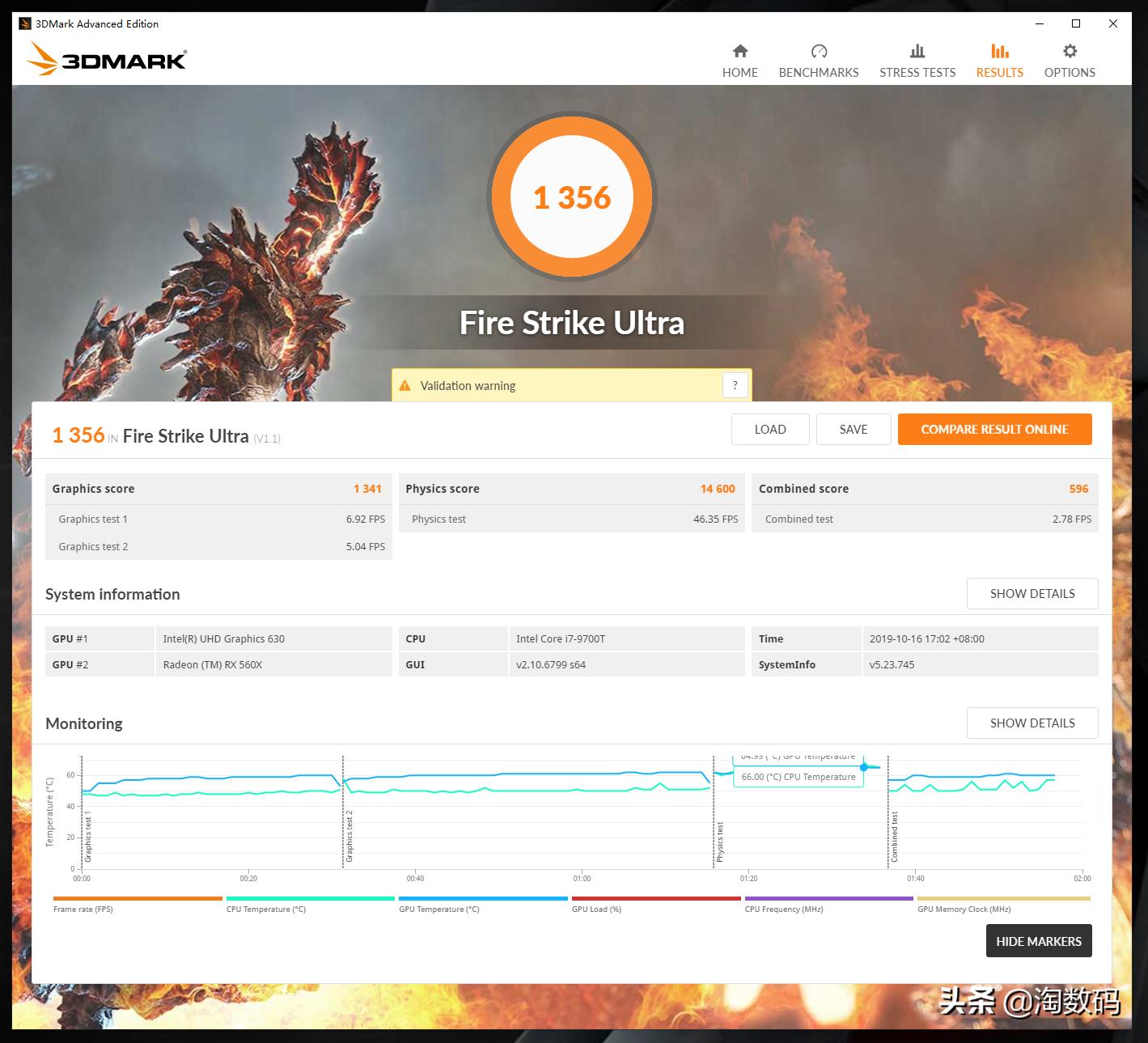Viewport: 1148px width, 1043px height.
Task: Compare result online
Action: 994,429
